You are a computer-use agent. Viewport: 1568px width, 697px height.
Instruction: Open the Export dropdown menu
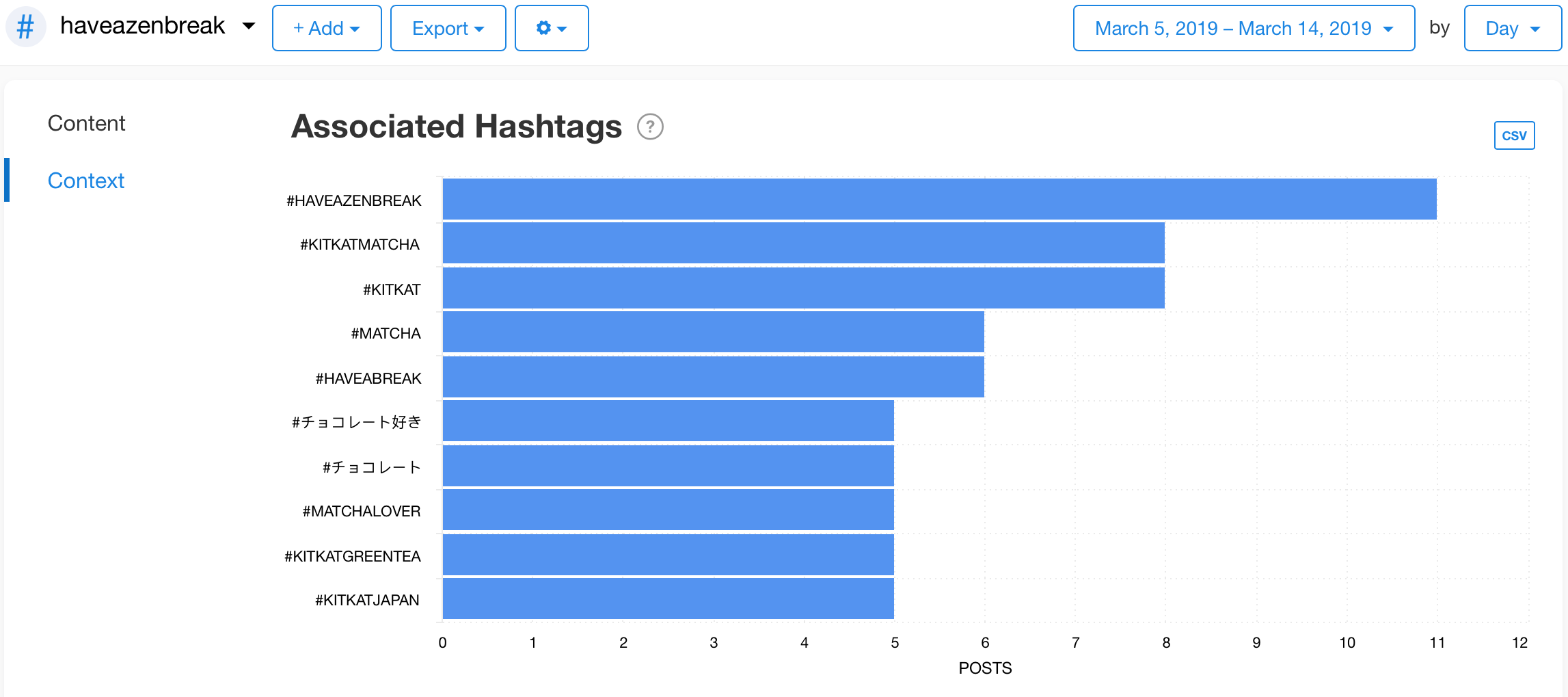(x=448, y=28)
